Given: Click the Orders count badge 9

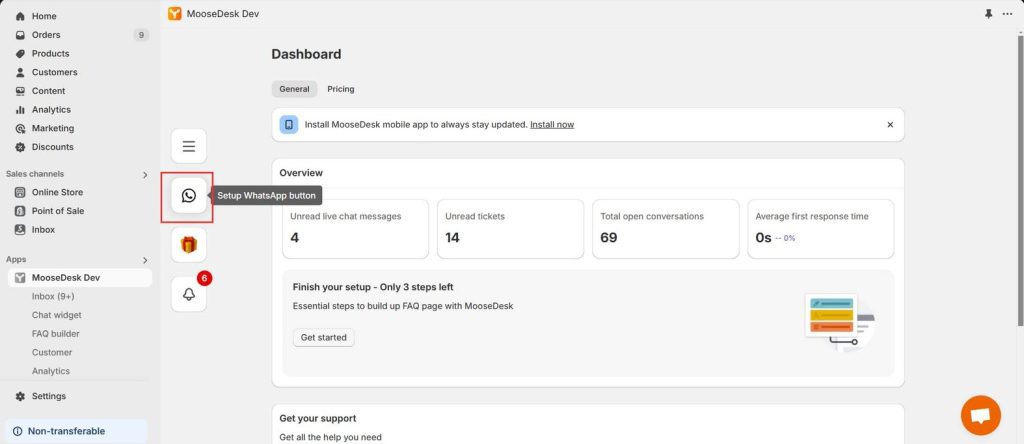Looking at the screenshot, I should [141, 35].
